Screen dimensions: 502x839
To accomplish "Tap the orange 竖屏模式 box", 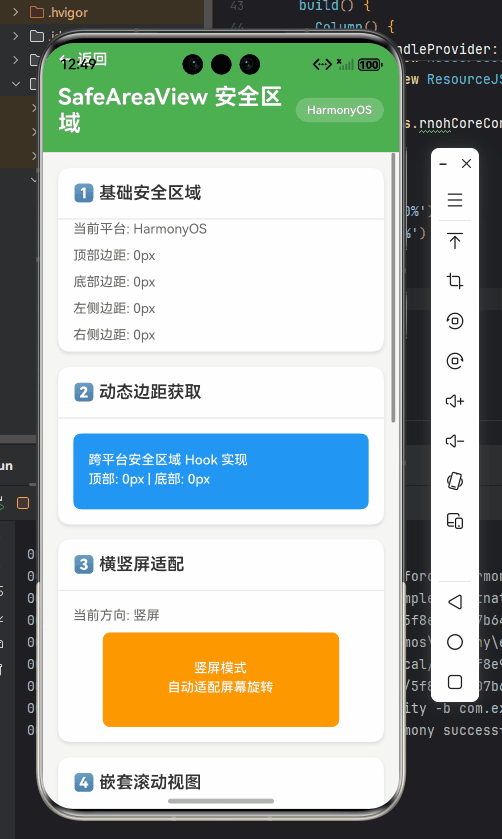I will click(220, 680).
